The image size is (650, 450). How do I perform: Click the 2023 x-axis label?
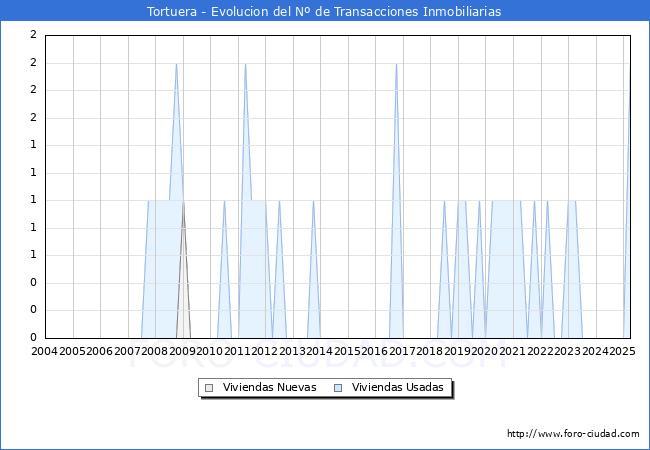coord(568,351)
